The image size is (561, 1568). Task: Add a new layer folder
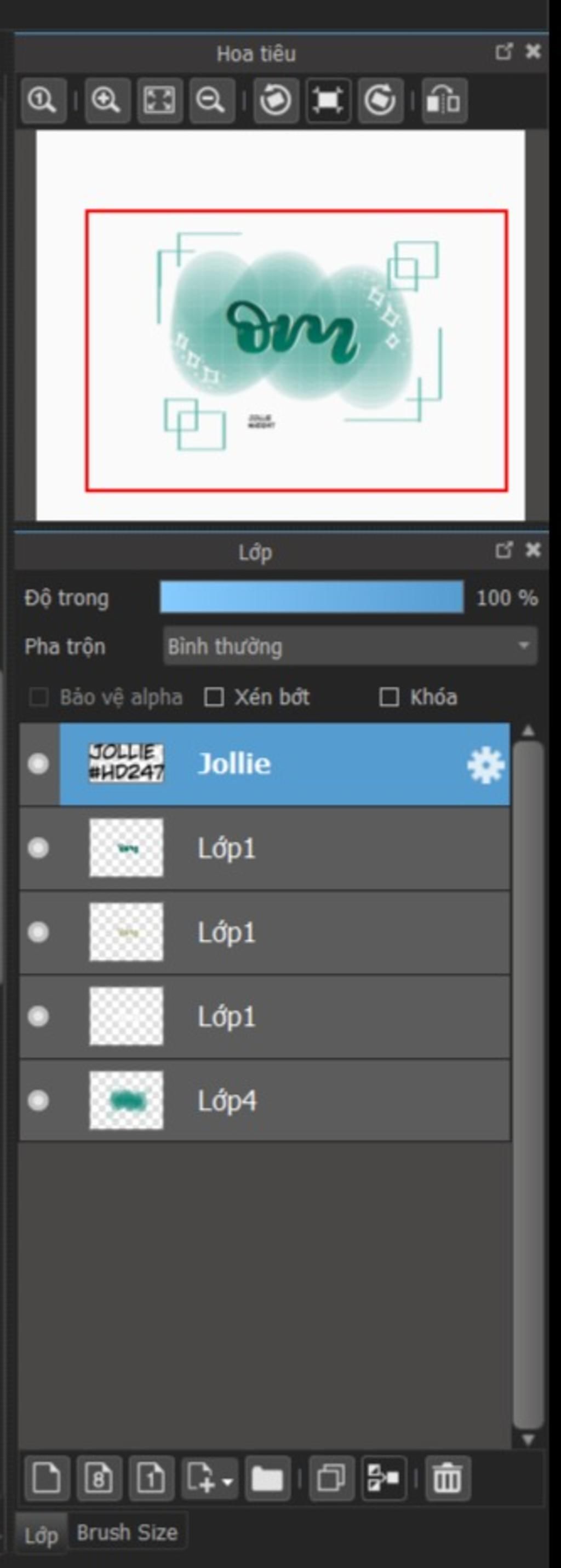click(267, 1477)
